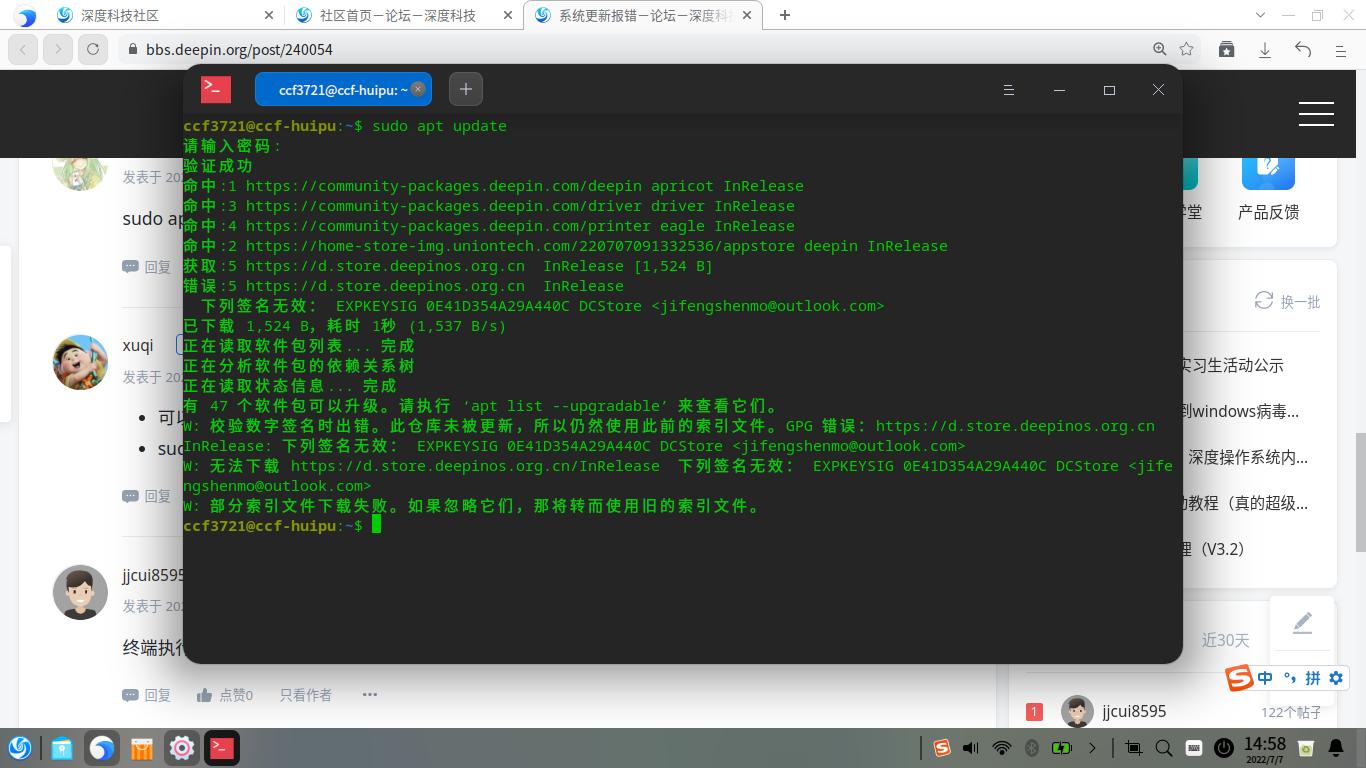Click the pencil compose icon on the forum page
This screenshot has height=768, width=1366.
click(1302, 623)
